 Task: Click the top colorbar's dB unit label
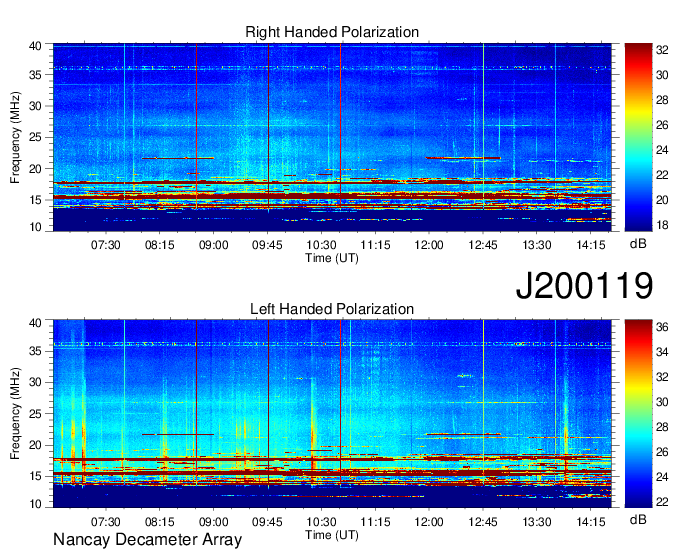click(x=638, y=244)
